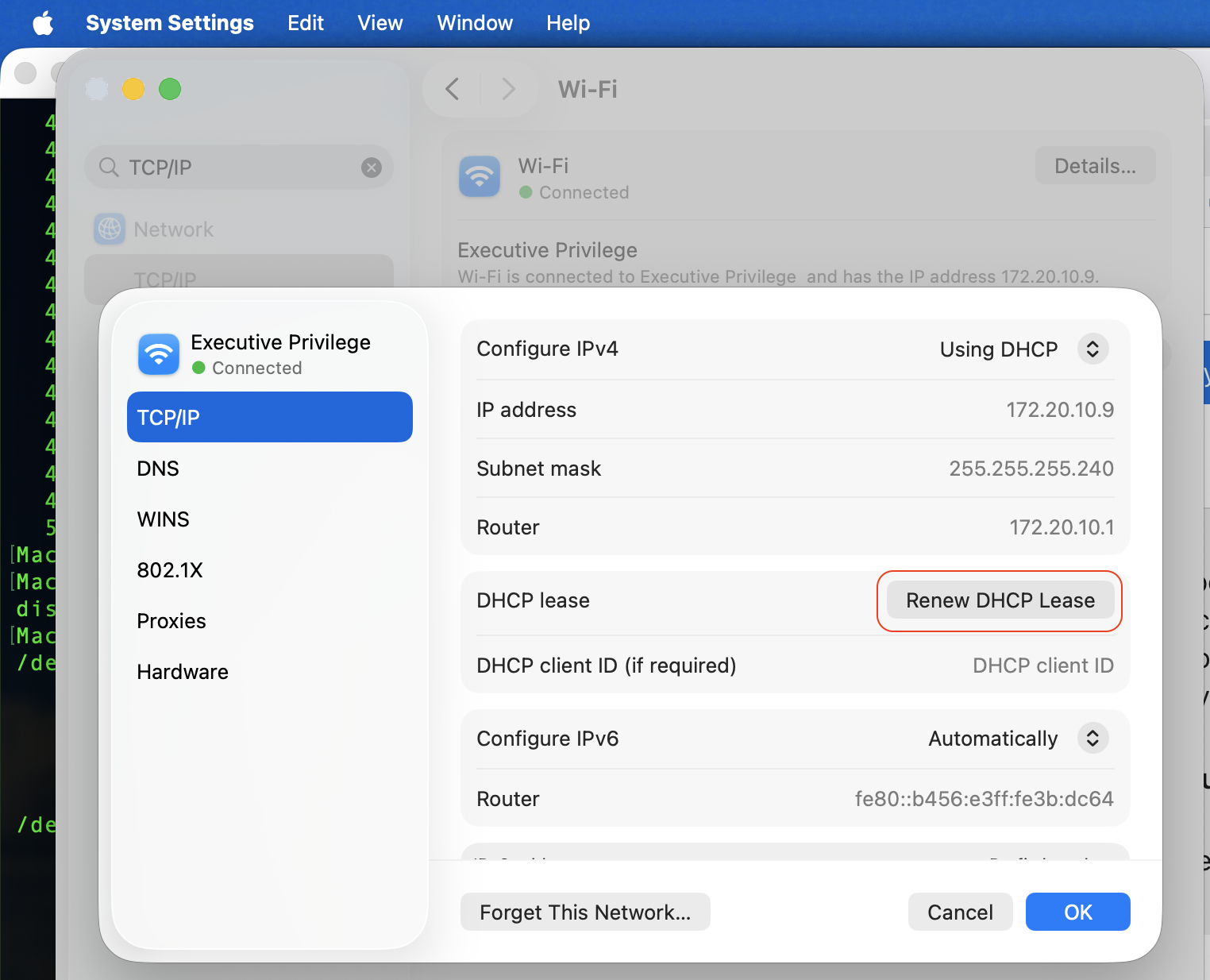
Task: Cancel the network details dialog
Action: [x=961, y=912]
